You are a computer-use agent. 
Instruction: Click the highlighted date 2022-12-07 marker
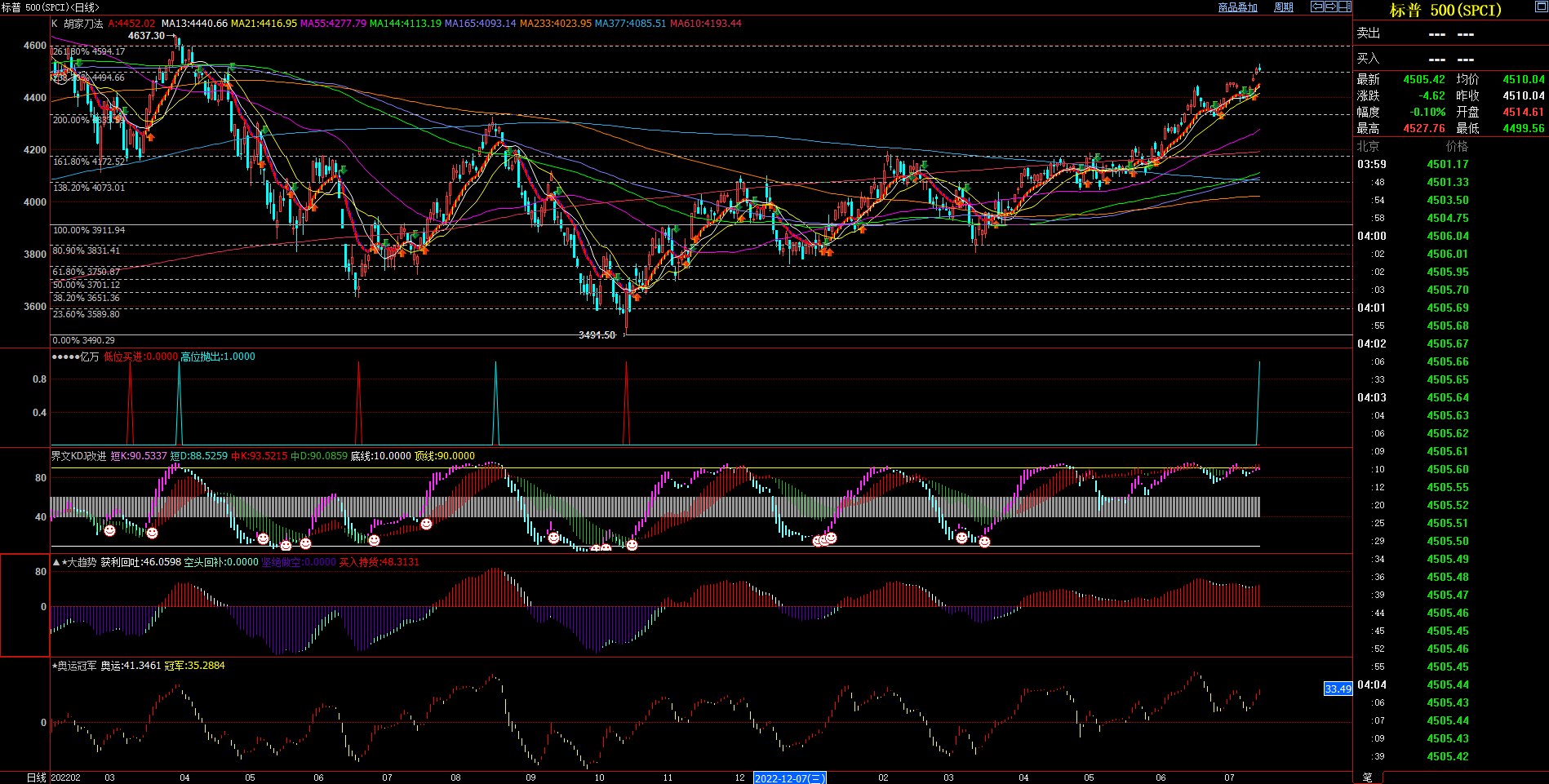pyautogui.click(x=789, y=778)
